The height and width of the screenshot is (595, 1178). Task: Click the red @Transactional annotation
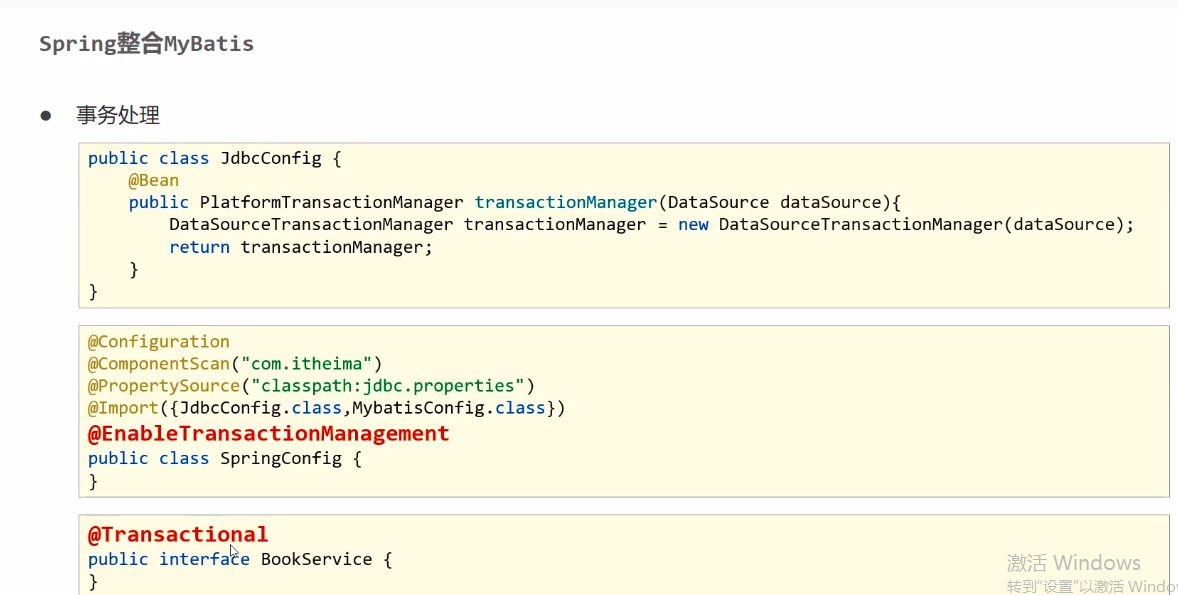pos(178,534)
